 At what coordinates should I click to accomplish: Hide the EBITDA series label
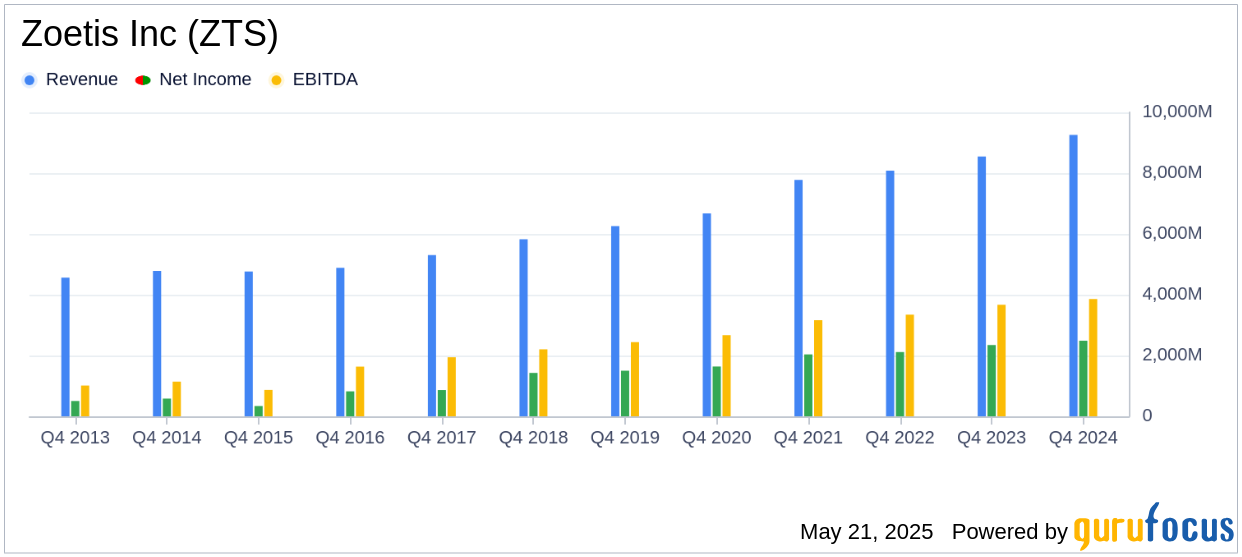pos(325,80)
